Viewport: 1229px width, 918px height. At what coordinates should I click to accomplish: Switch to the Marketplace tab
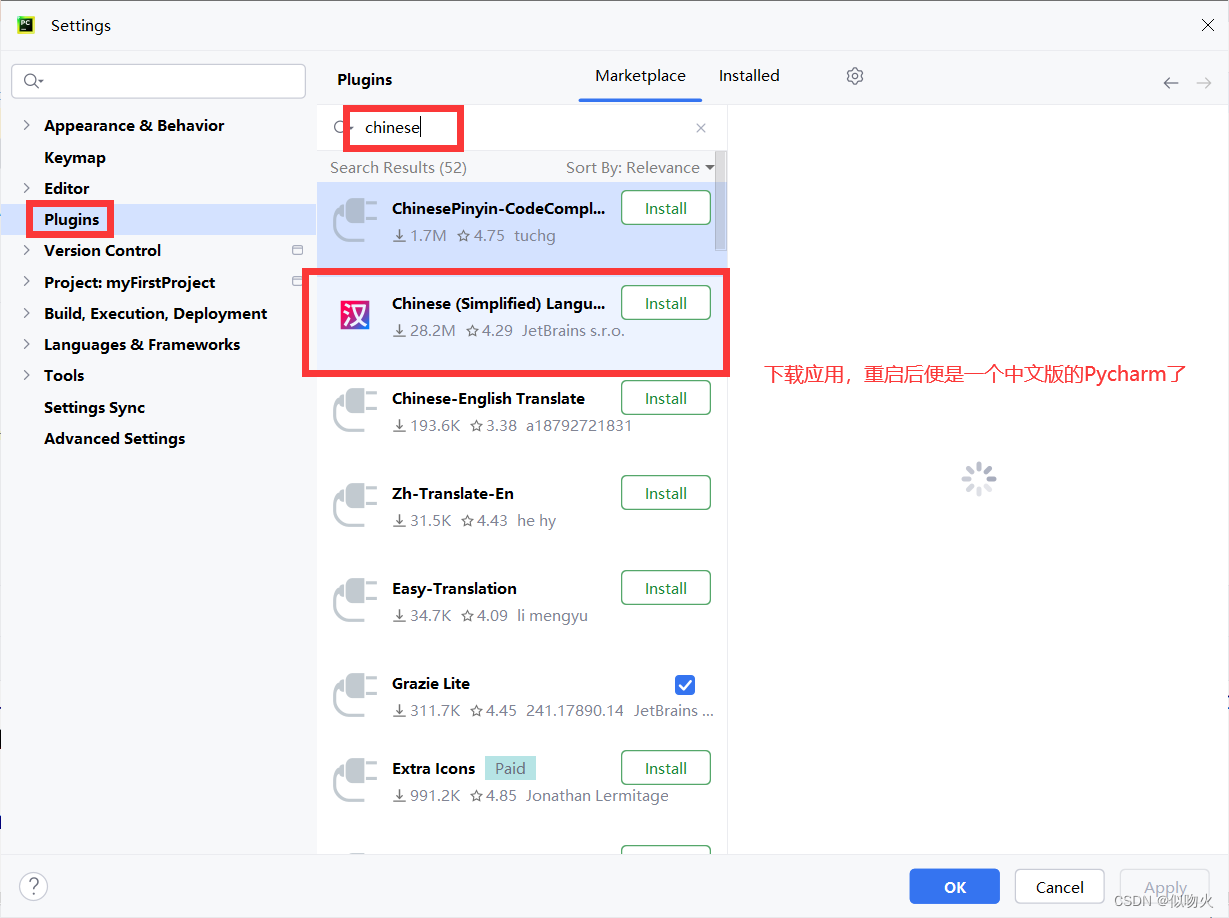(640, 76)
